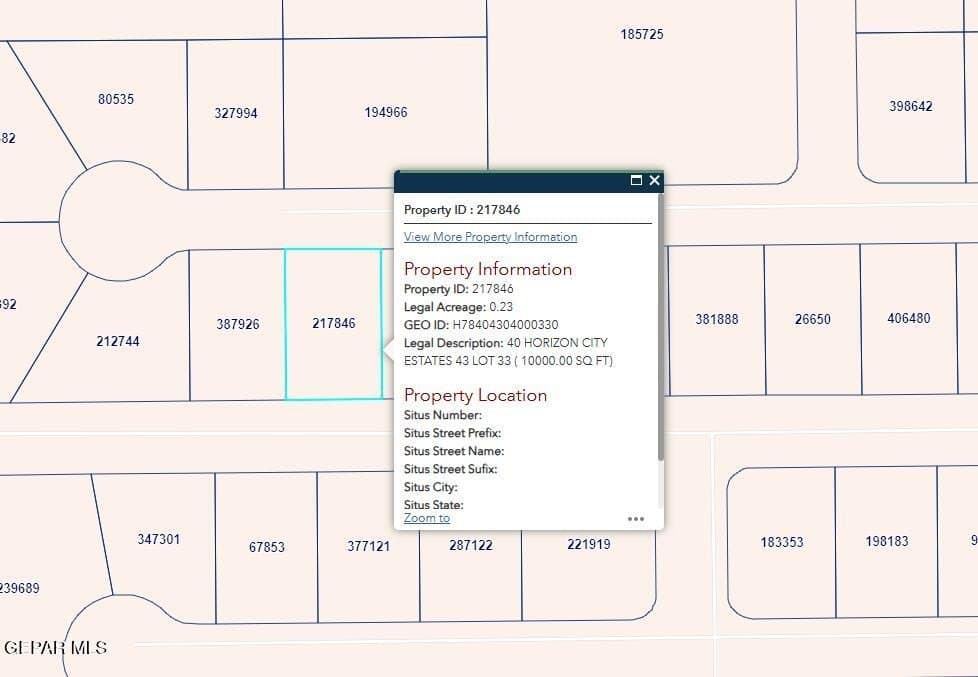This screenshot has height=677, width=978.
Task: Select the highlighted parcel 217846
Action: pos(334,322)
